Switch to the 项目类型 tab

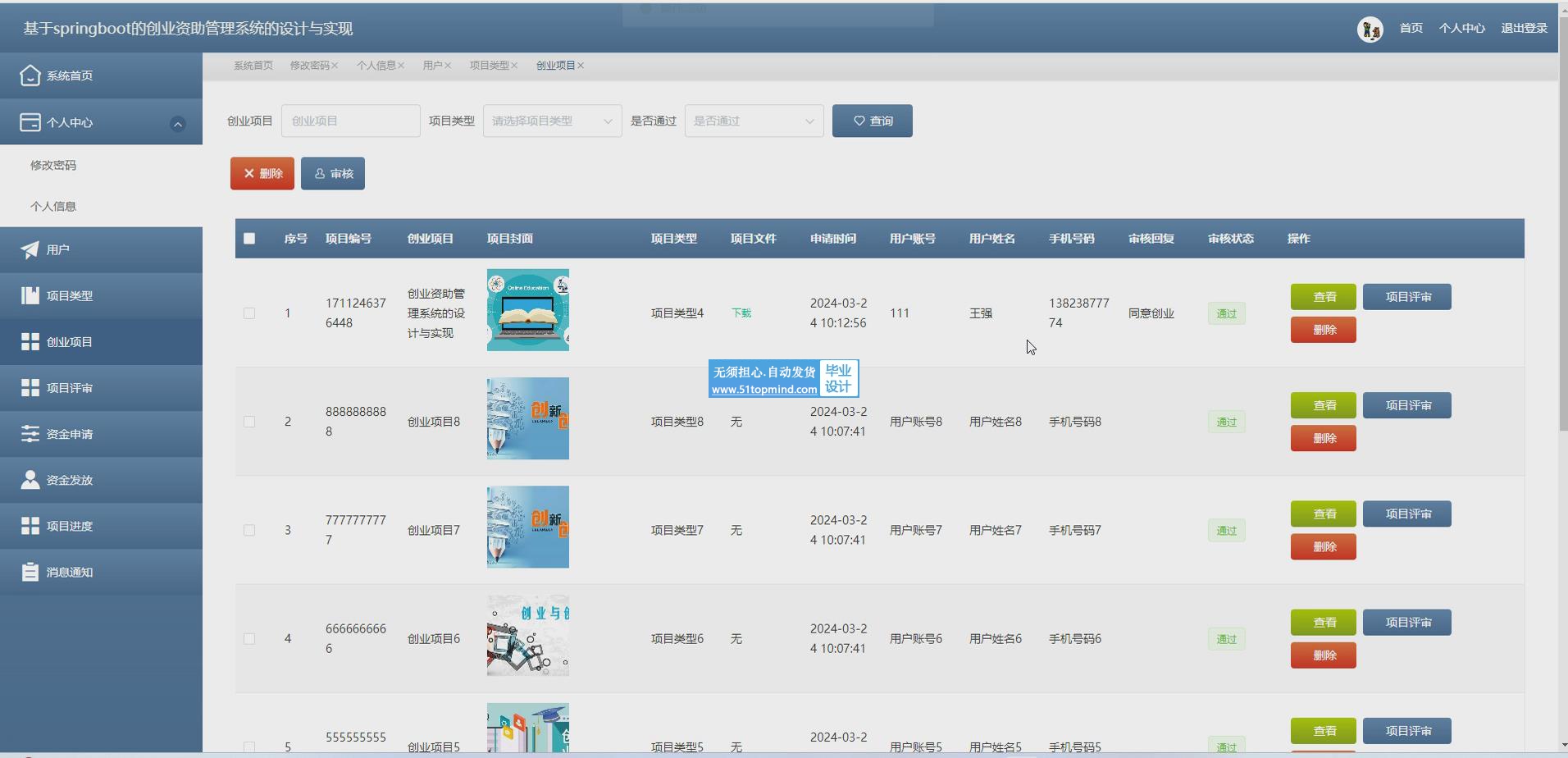click(490, 66)
